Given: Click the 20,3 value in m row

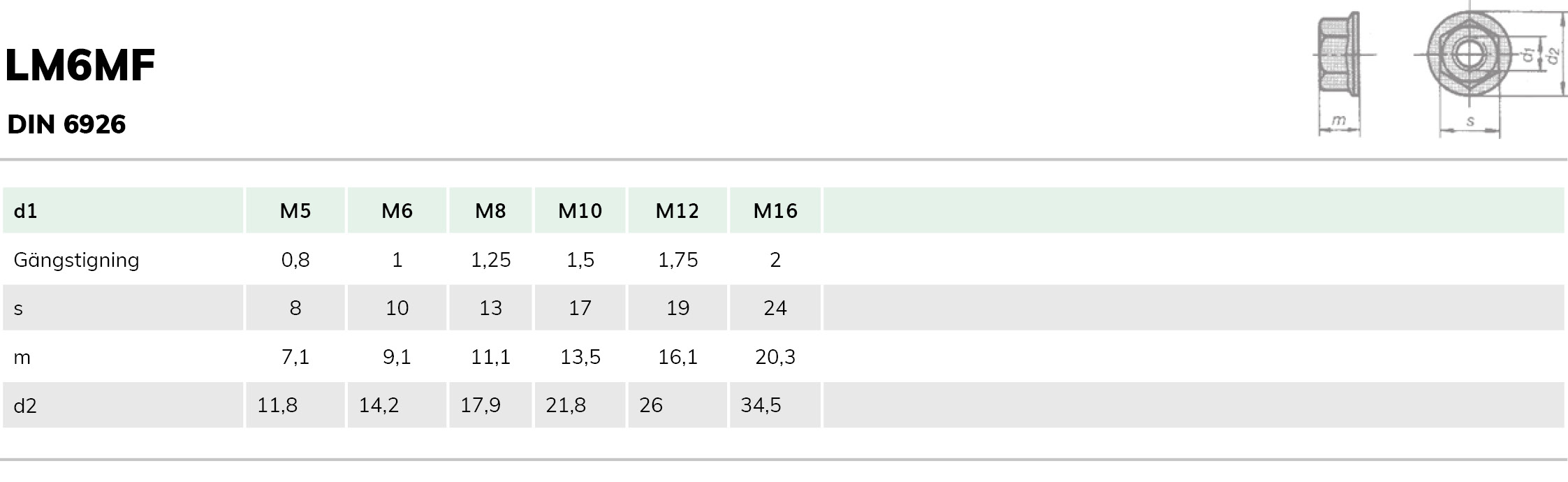Looking at the screenshot, I should 775,357.
